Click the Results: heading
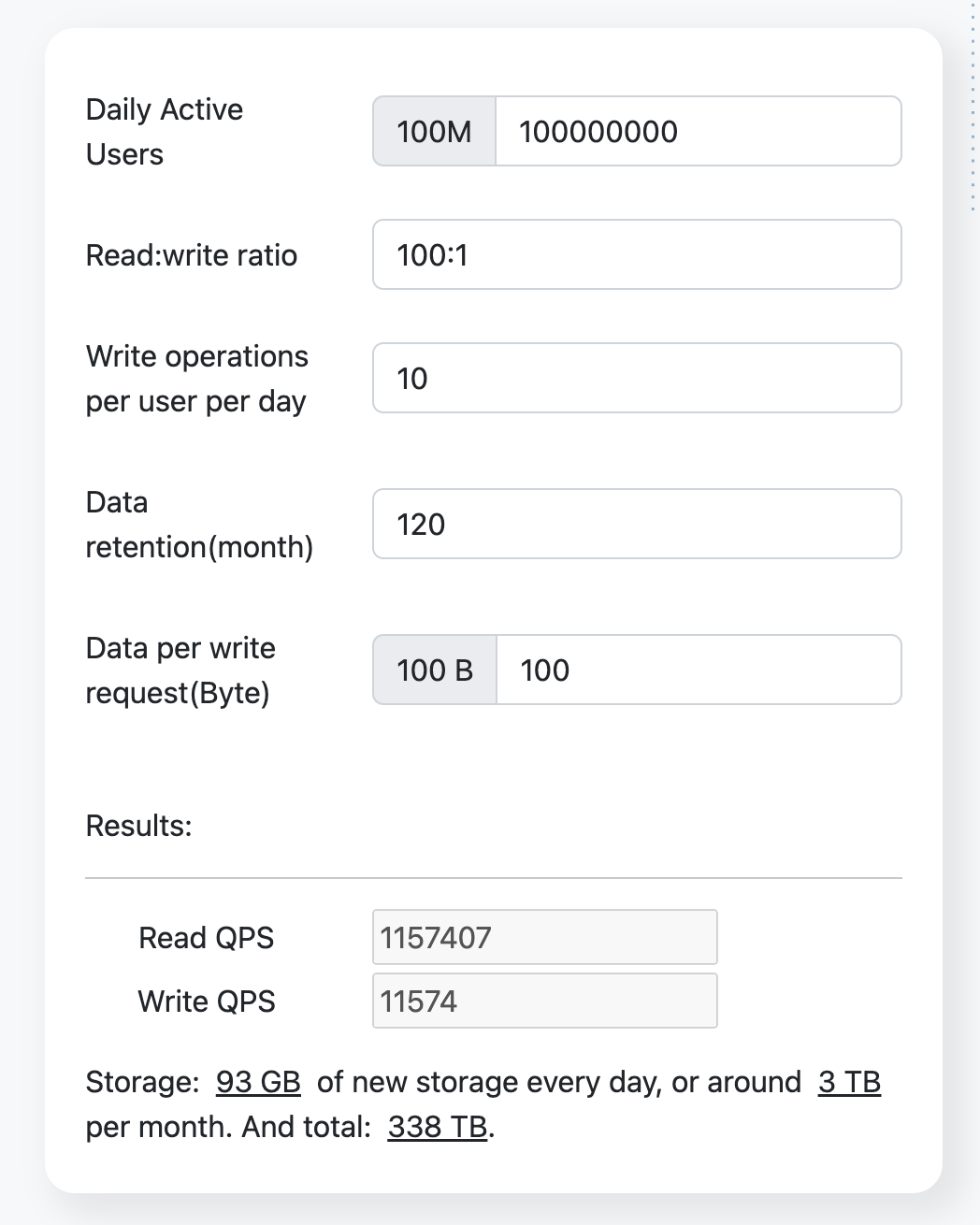The image size is (980, 1225). point(138,826)
